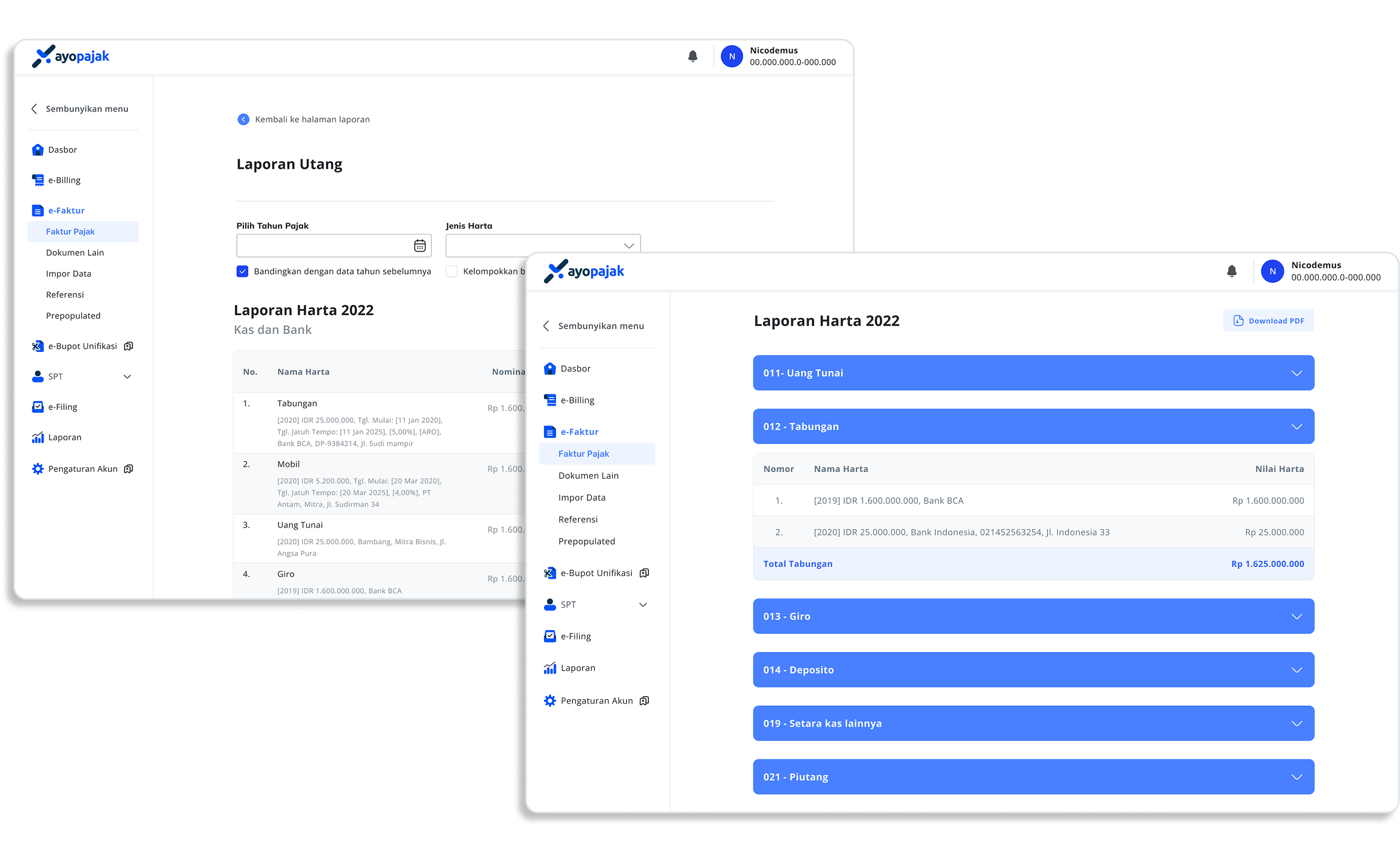
Task: Click the calendar icon in Pilih Tahun Pajak
Action: tap(419, 246)
